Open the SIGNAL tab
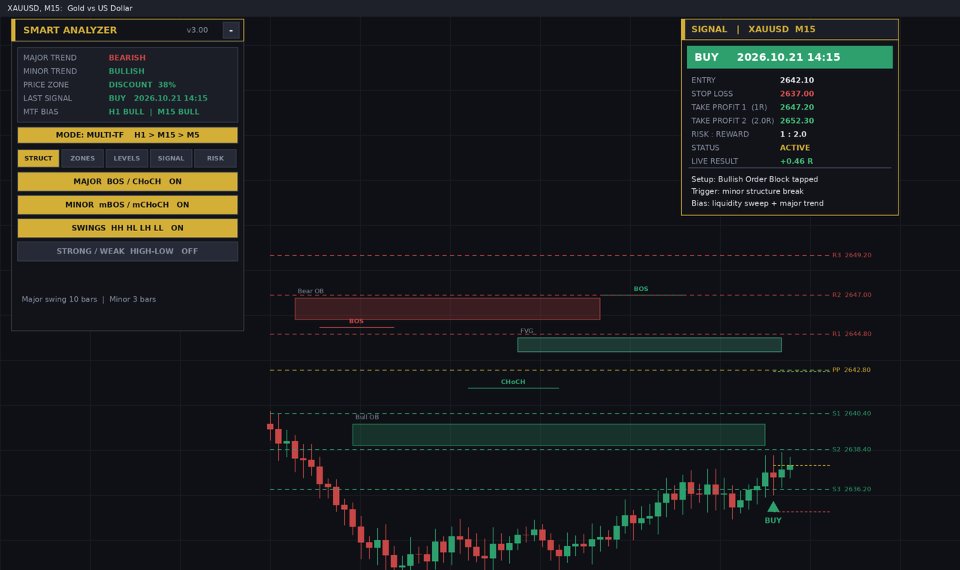Viewport: 960px width, 570px height. [x=171, y=159]
